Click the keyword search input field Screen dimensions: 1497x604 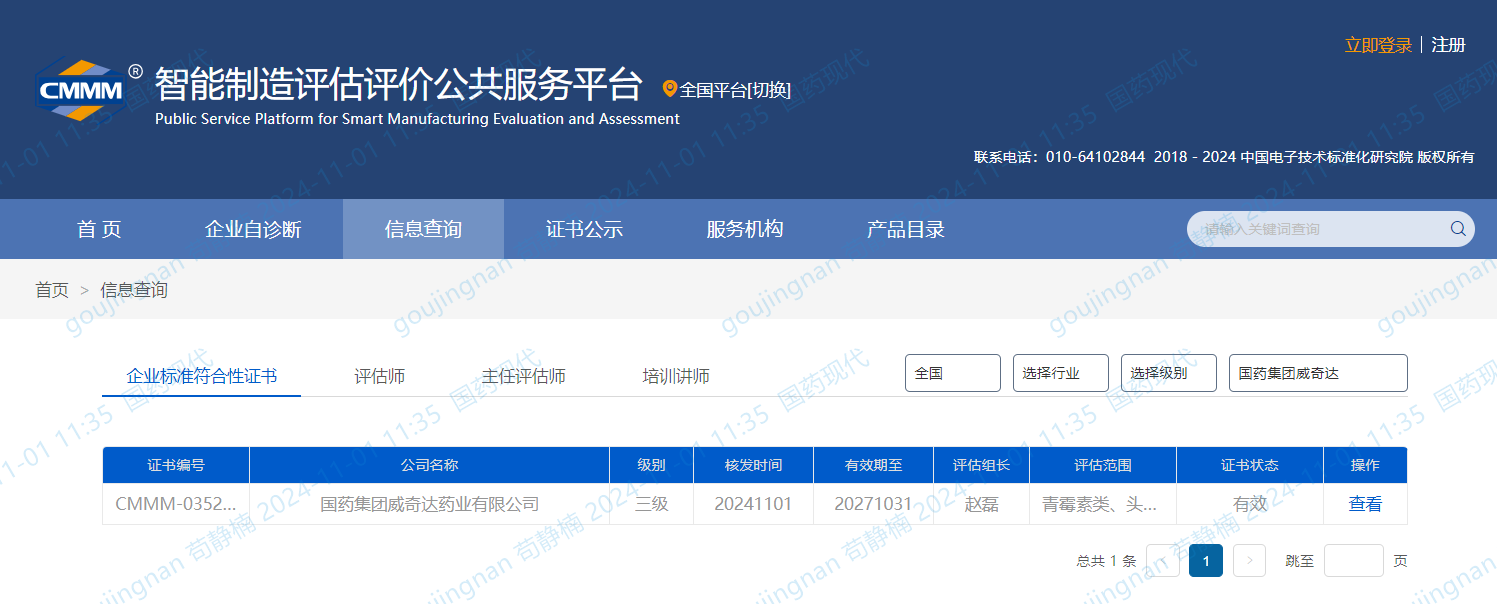(x=1315, y=229)
